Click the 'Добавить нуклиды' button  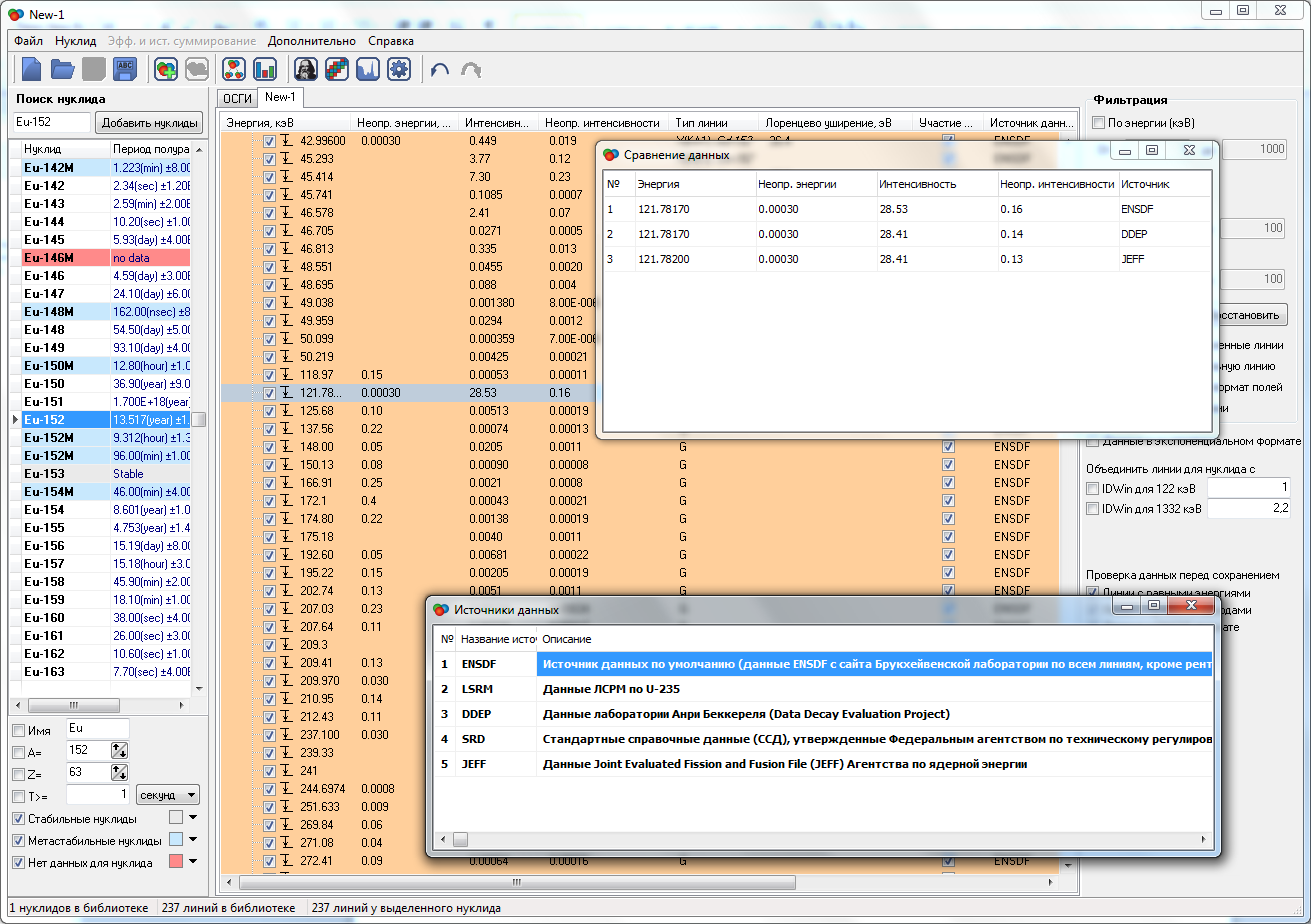148,123
